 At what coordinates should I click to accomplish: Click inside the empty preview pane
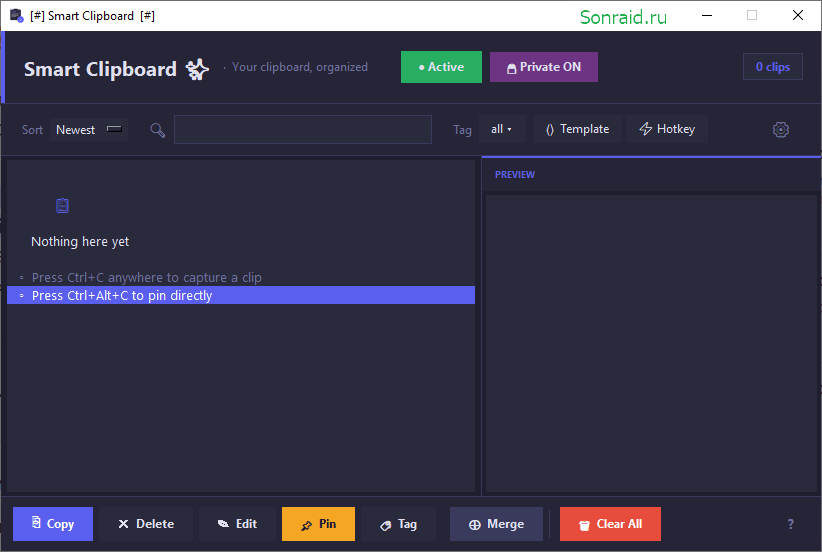652,343
